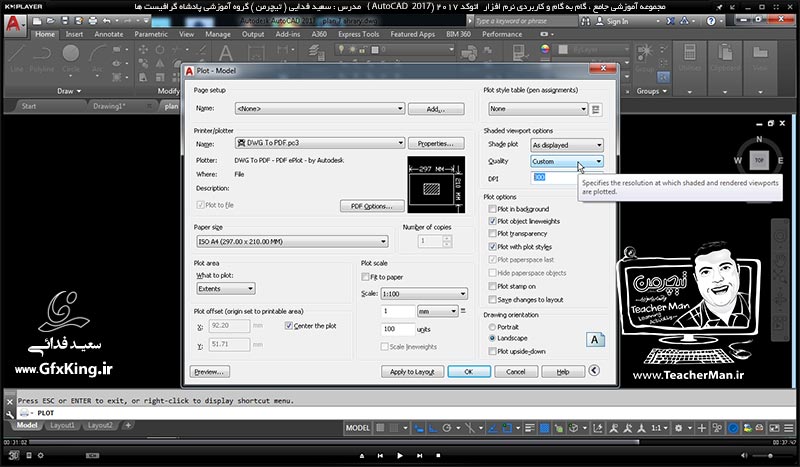
Task: Select Landscape orientation radio button
Action: [x=492, y=338]
